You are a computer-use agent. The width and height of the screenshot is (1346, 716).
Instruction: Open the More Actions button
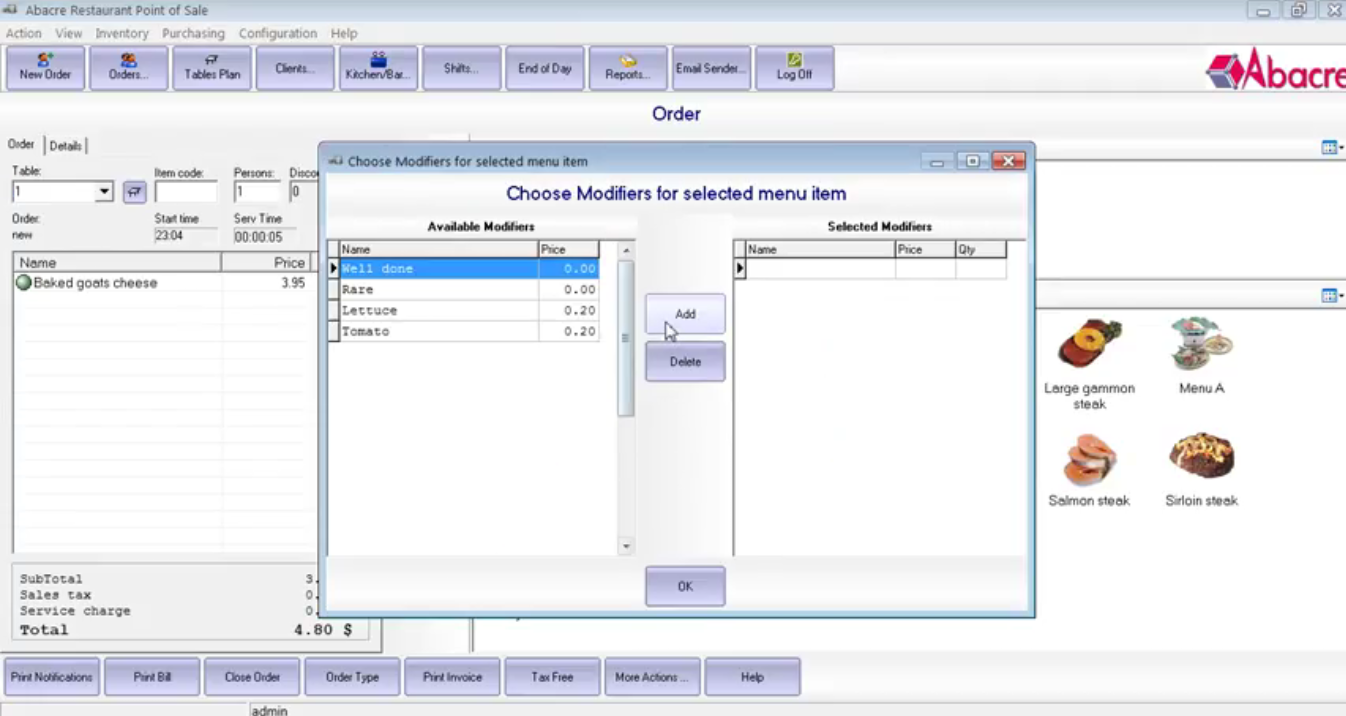(652, 677)
